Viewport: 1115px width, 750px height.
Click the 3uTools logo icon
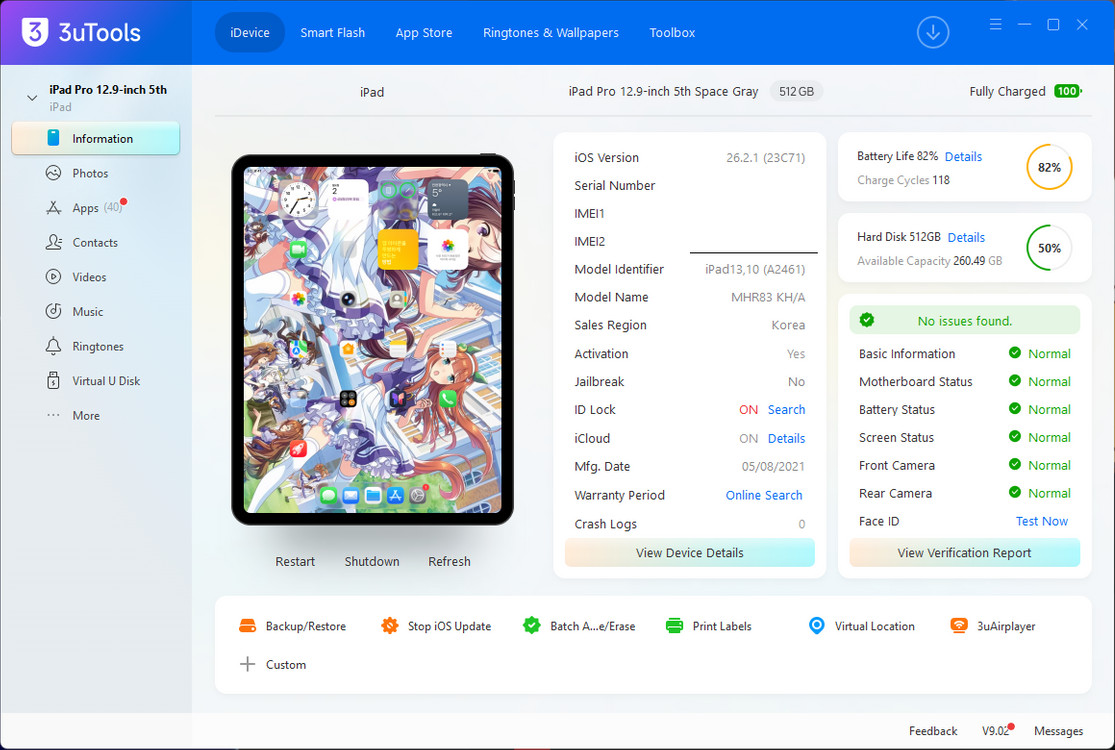tap(34, 32)
